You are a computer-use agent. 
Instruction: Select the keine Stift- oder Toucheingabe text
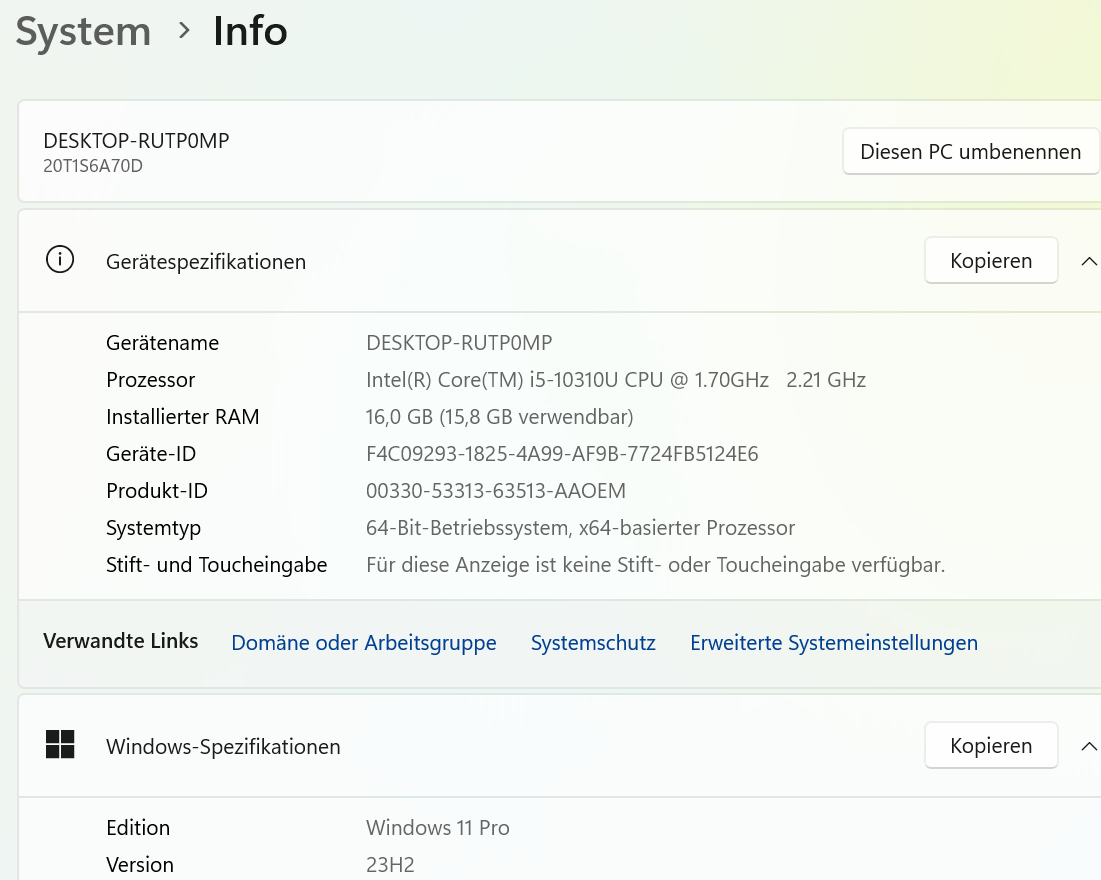coord(656,565)
